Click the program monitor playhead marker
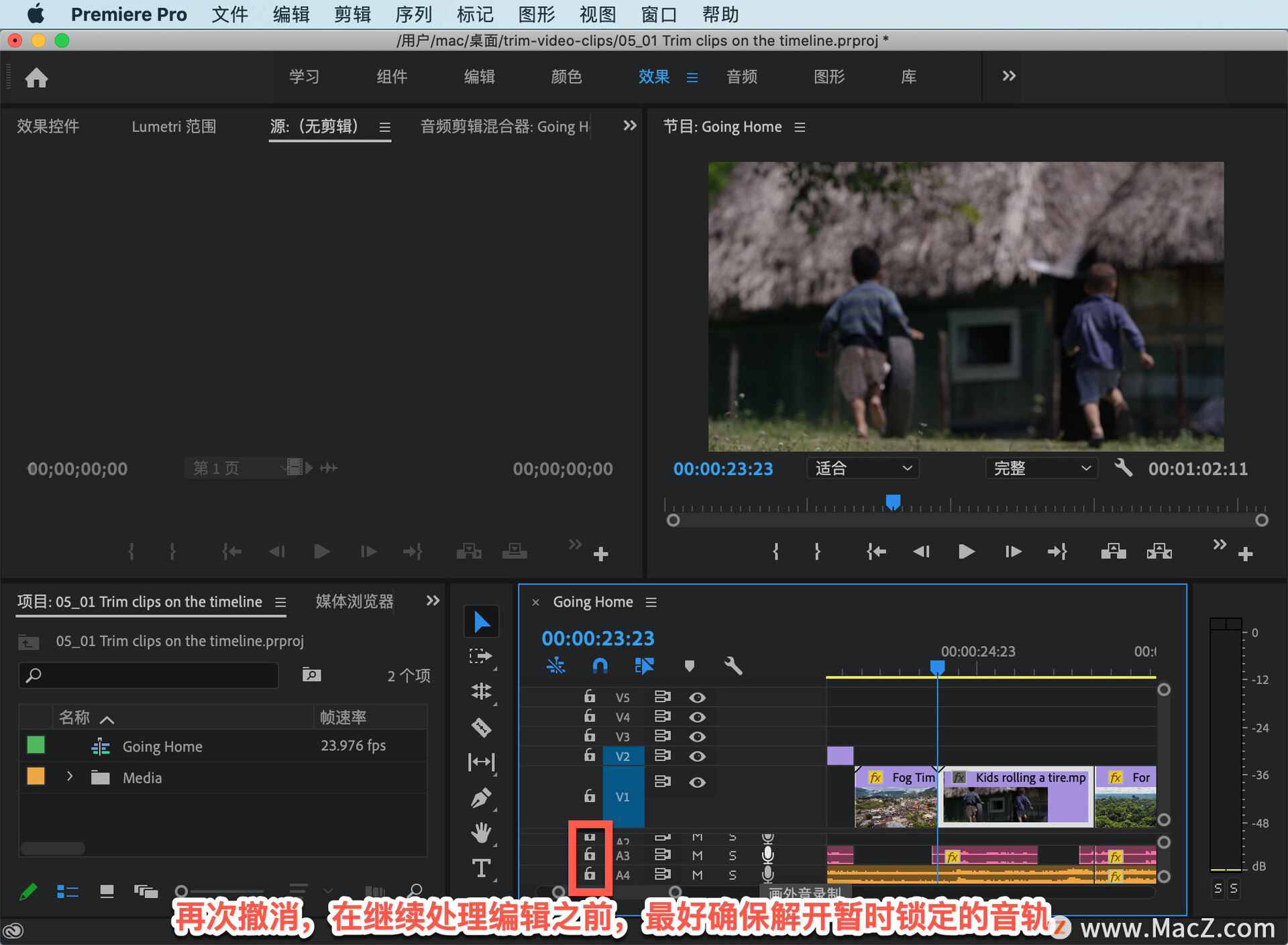The width and height of the screenshot is (1288, 945). coord(893,501)
